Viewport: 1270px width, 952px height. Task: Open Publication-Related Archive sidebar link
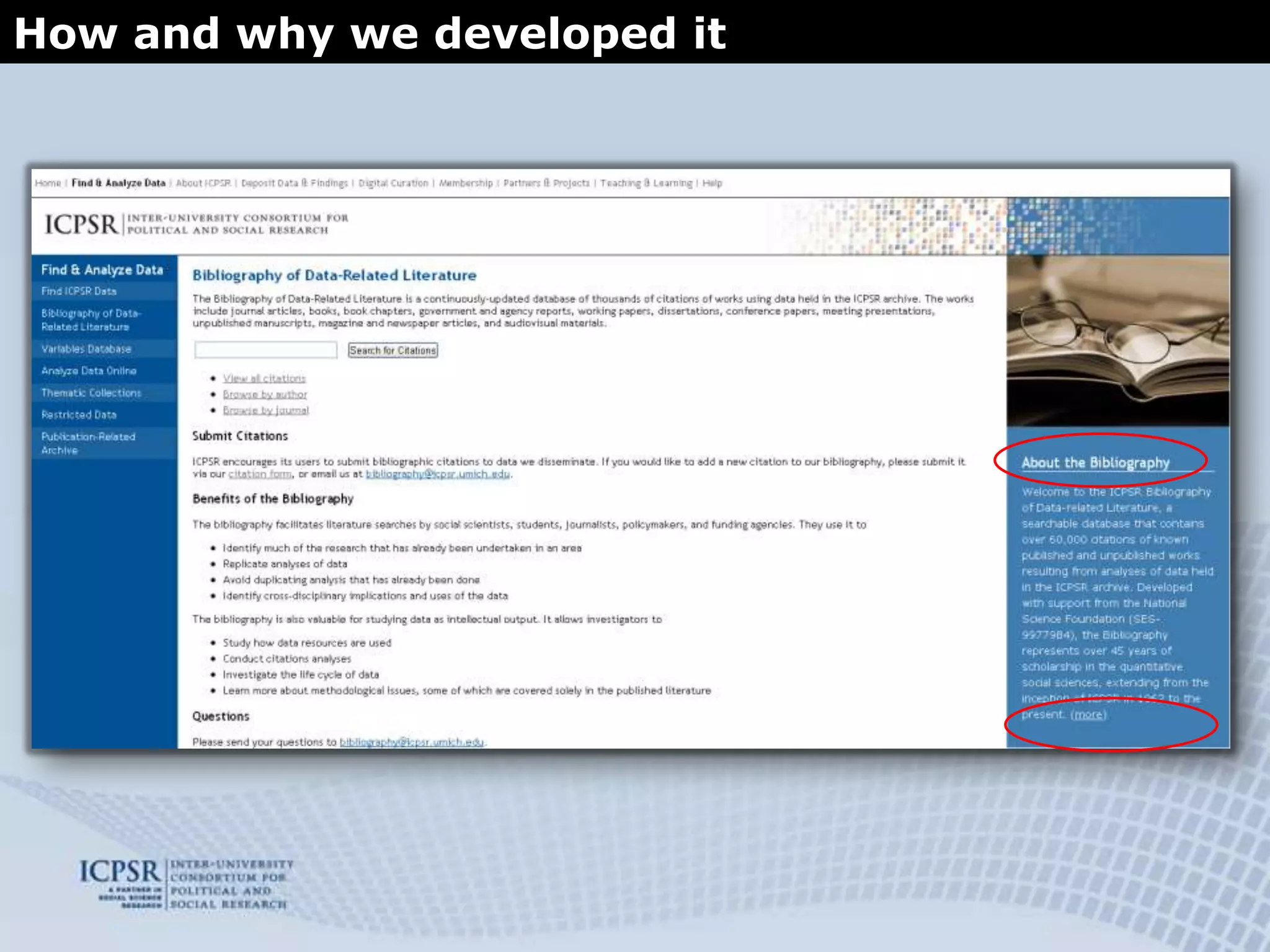pyautogui.click(x=88, y=443)
